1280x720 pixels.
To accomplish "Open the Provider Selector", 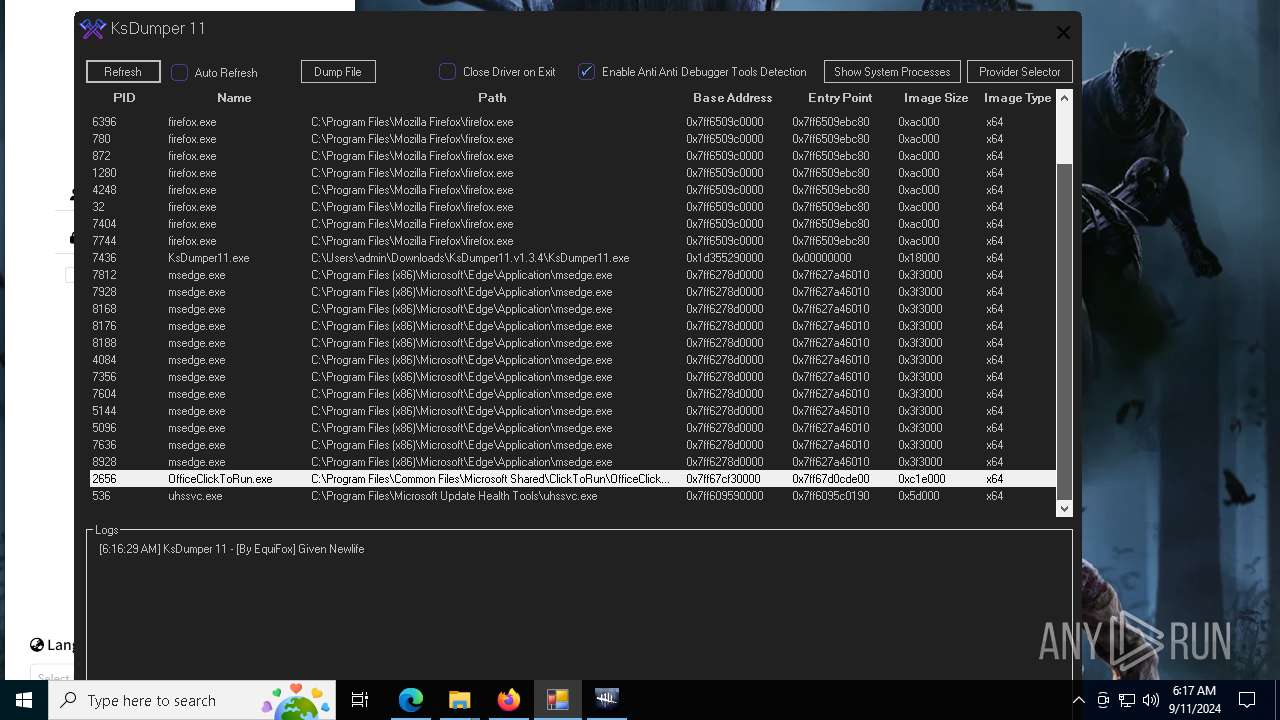I will click(1020, 72).
